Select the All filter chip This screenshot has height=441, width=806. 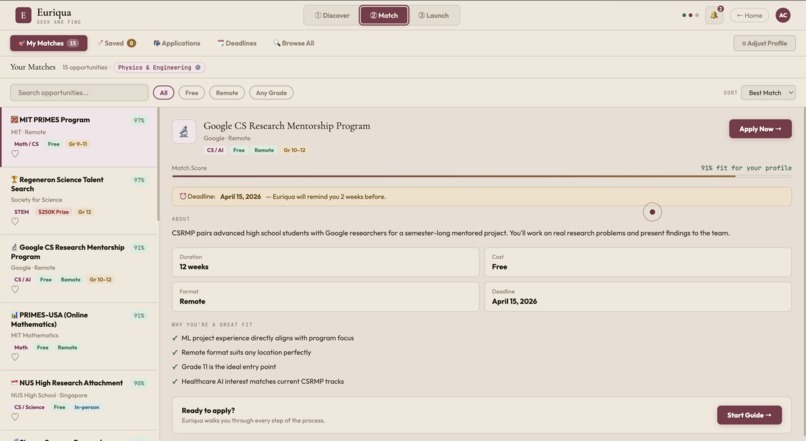pyautogui.click(x=163, y=93)
